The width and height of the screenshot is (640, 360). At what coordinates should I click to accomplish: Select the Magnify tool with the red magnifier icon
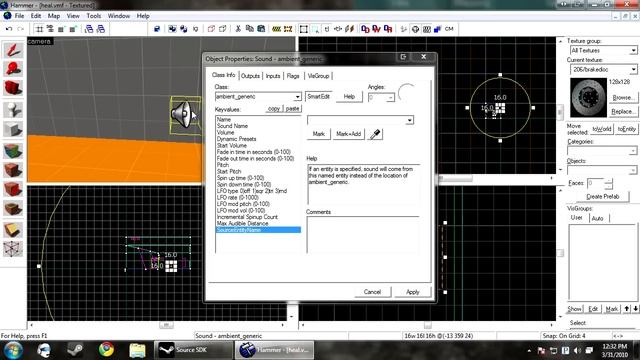point(13,69)
